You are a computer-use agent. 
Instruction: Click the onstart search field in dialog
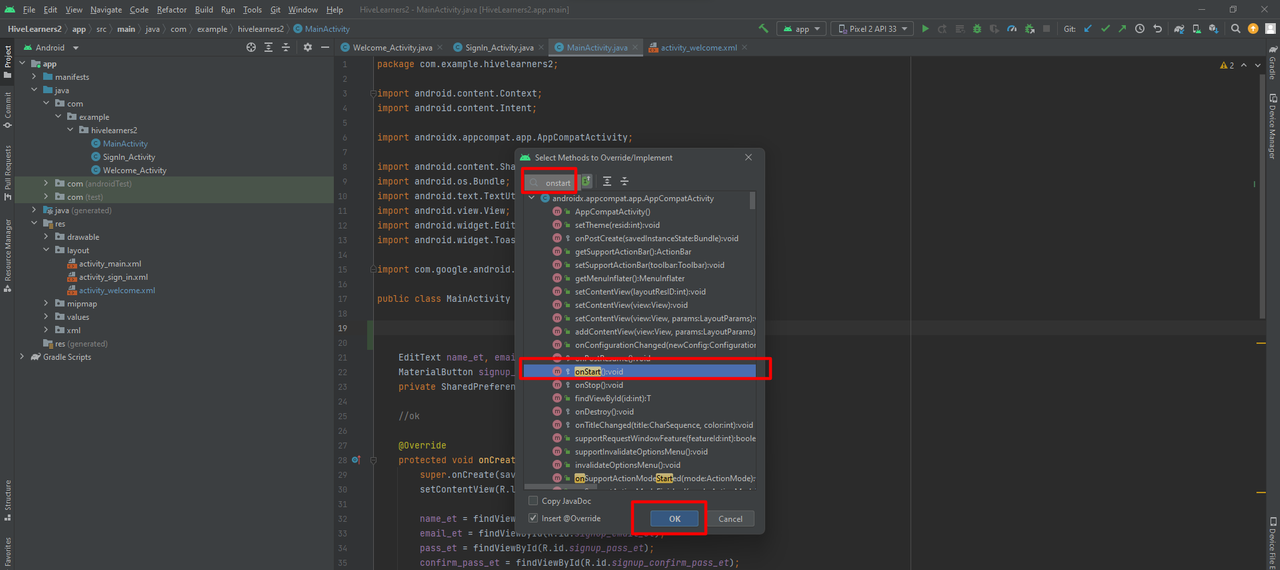click(x=550, y=182)
